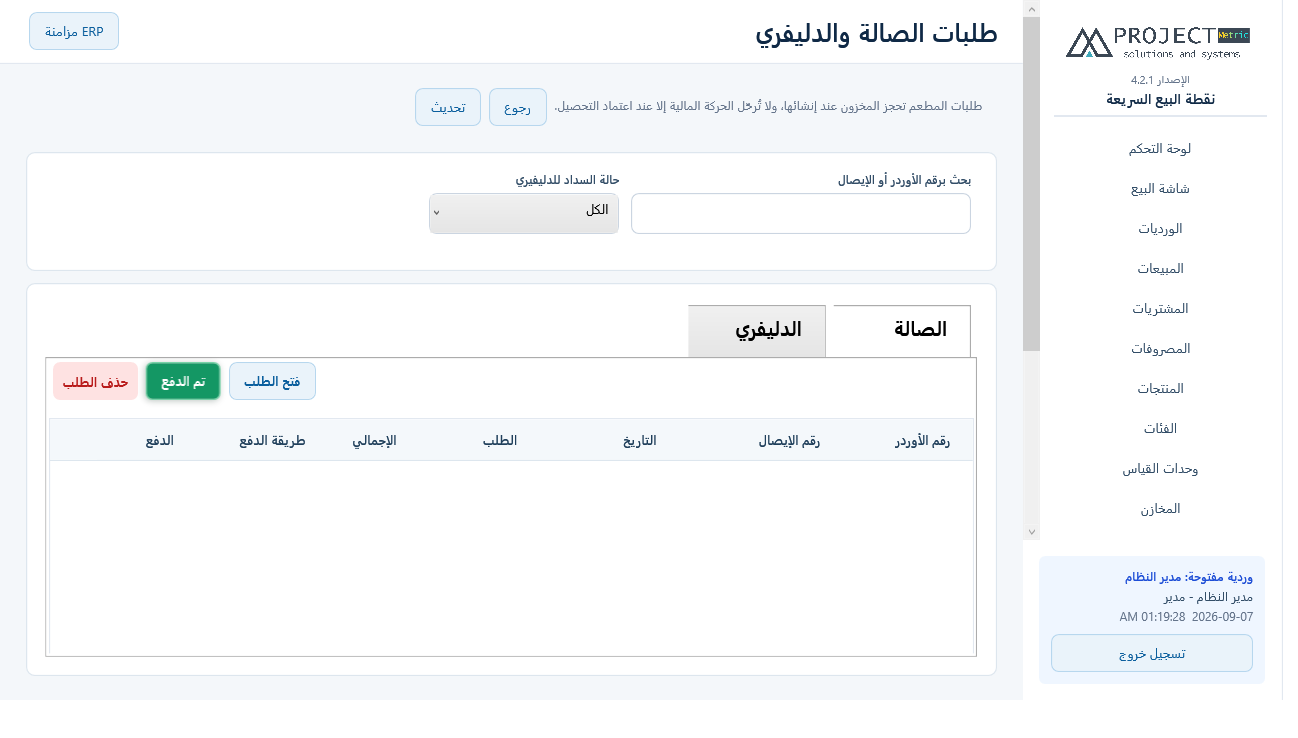Open المشتريات (purchases) in sidebar
This screenshot has height=738, width=1298.
(x=1160, y=308)
